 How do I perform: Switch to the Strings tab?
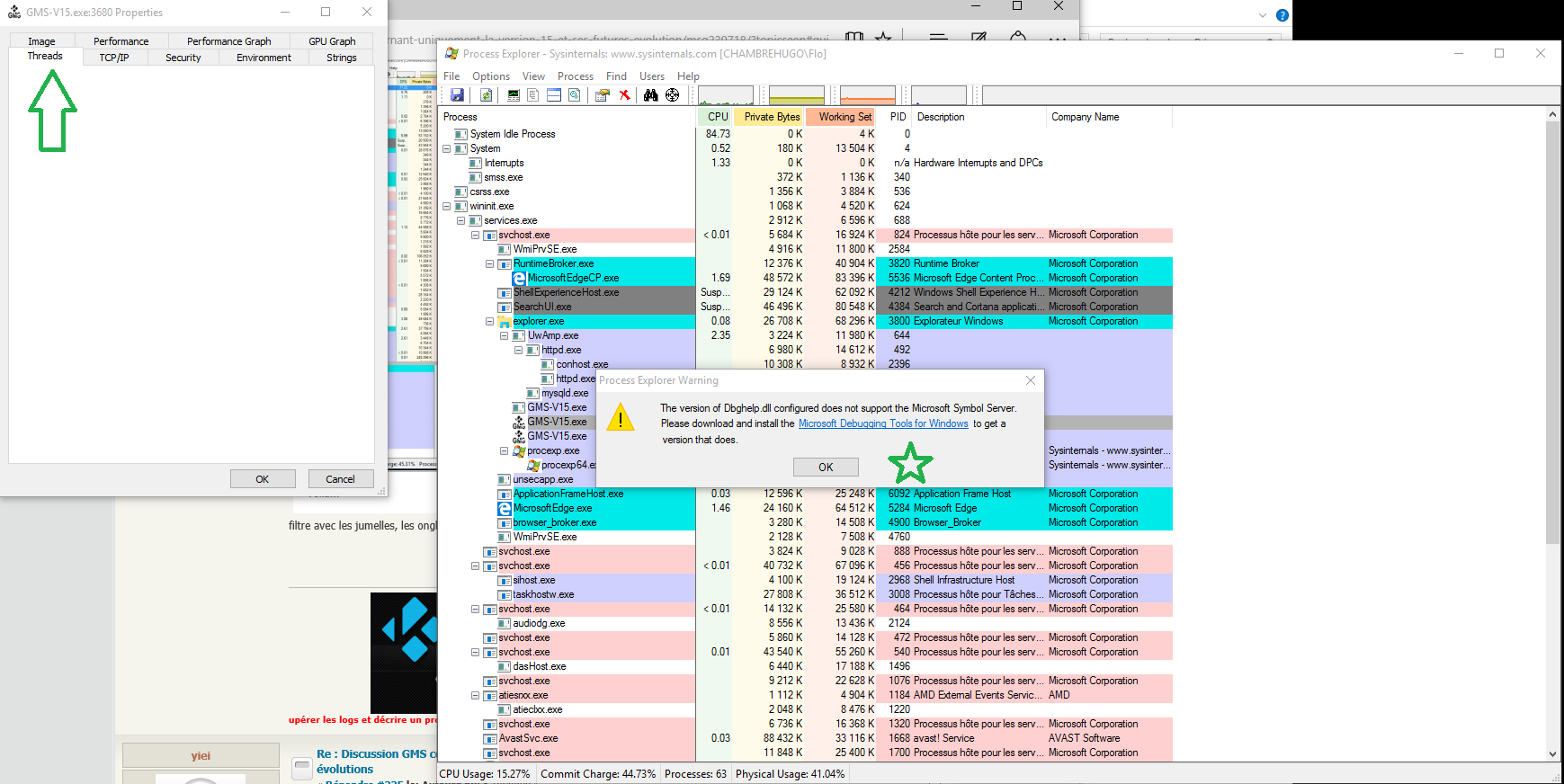pos(341,58)
